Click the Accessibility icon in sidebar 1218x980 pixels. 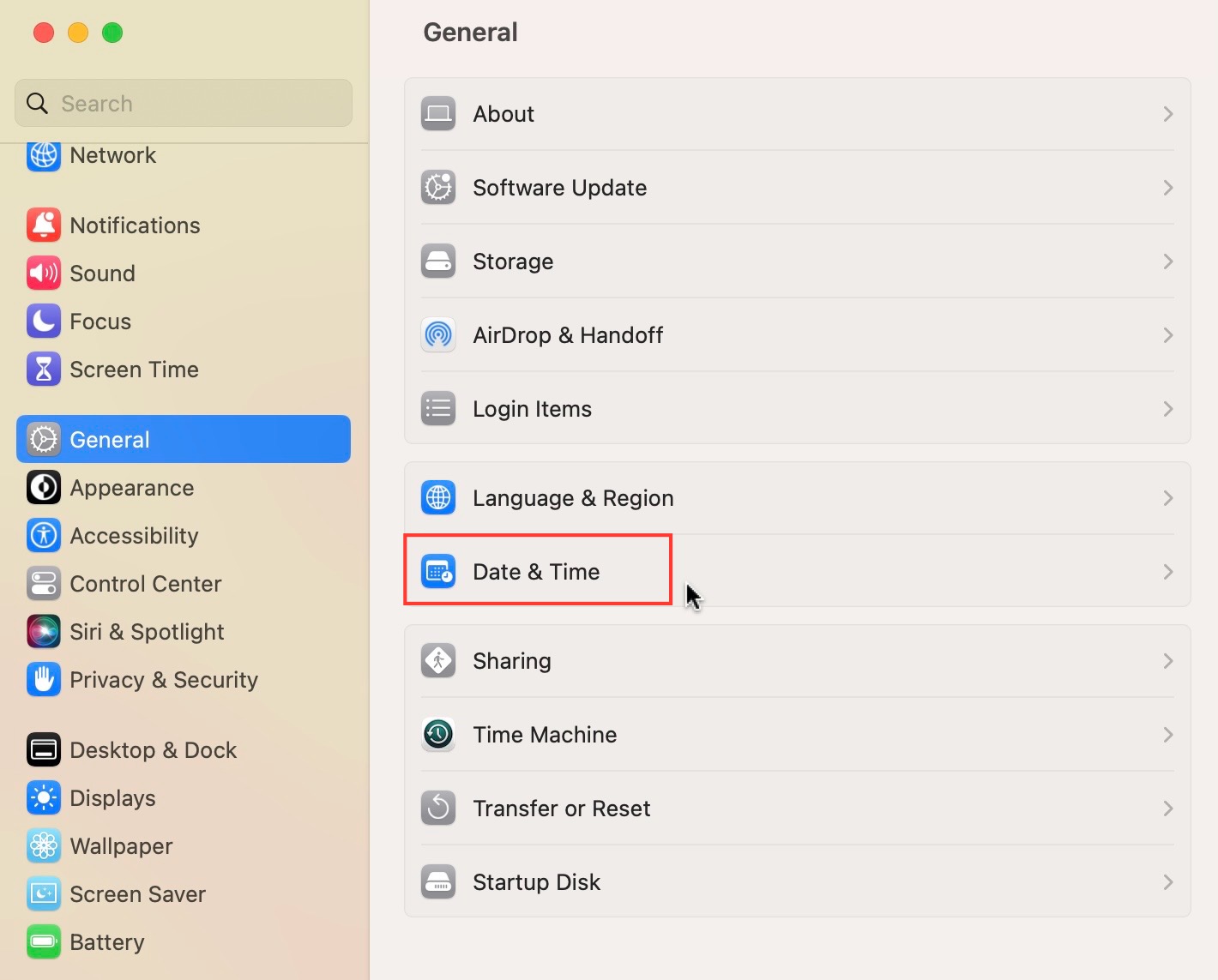point(44,536)
